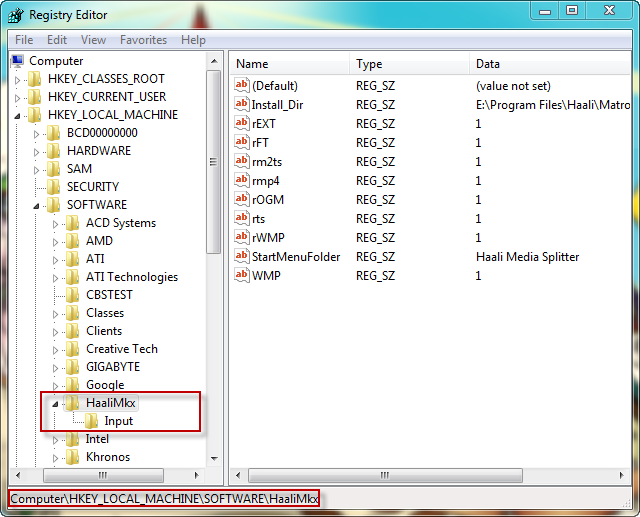Click the WMP string value icon

[x=242, y=275]
